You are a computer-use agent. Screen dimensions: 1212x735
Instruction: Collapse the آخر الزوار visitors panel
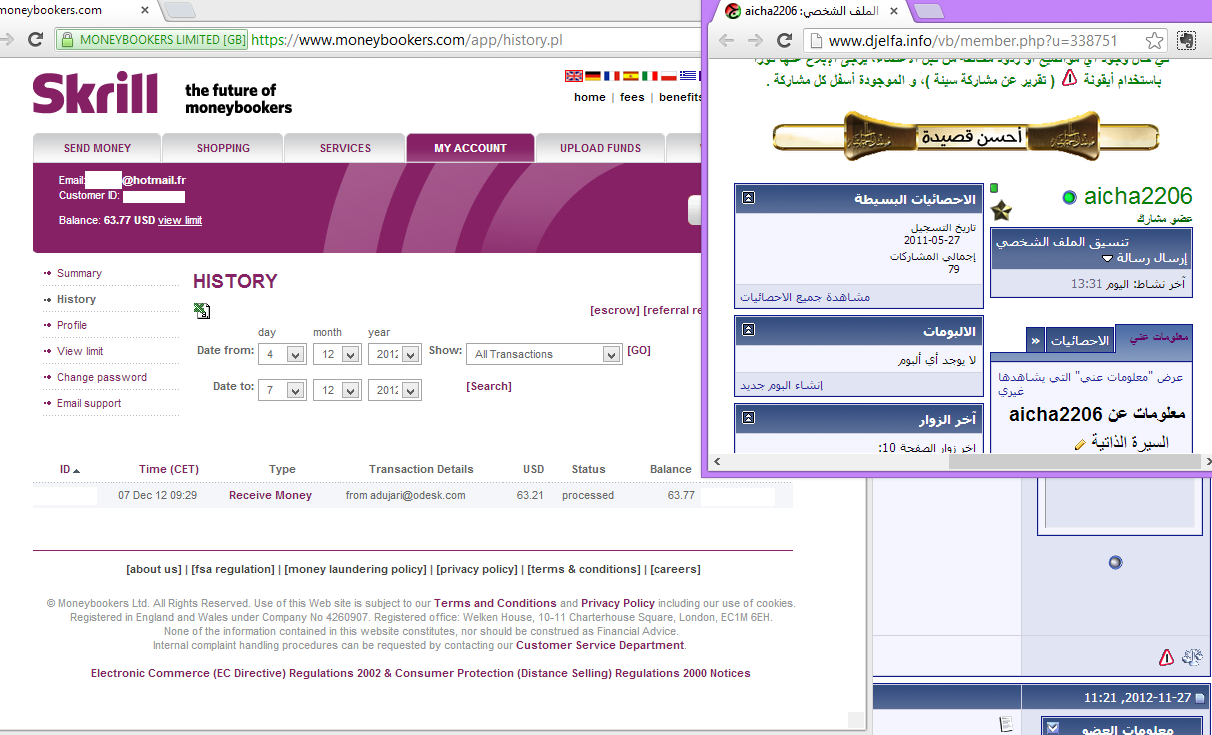748,419
